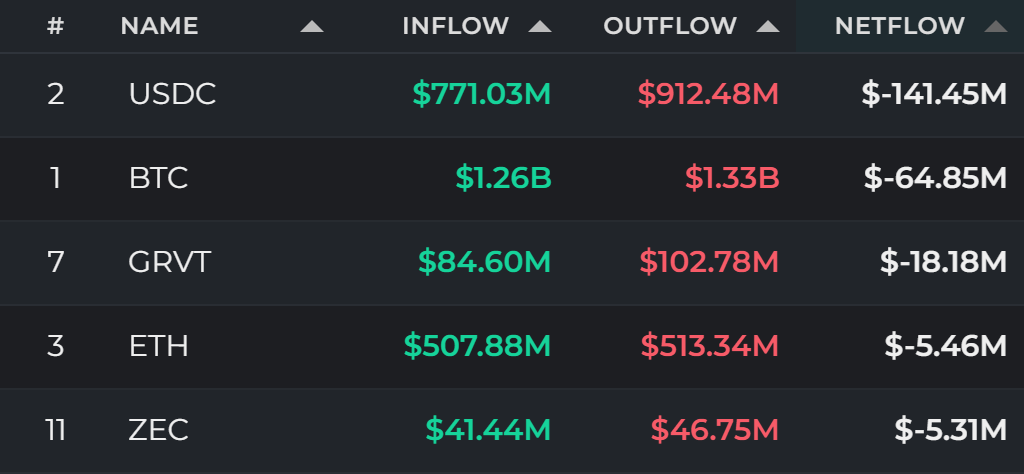
Task: Sort table by INFLOW header label
Action: tap(455, 26)
